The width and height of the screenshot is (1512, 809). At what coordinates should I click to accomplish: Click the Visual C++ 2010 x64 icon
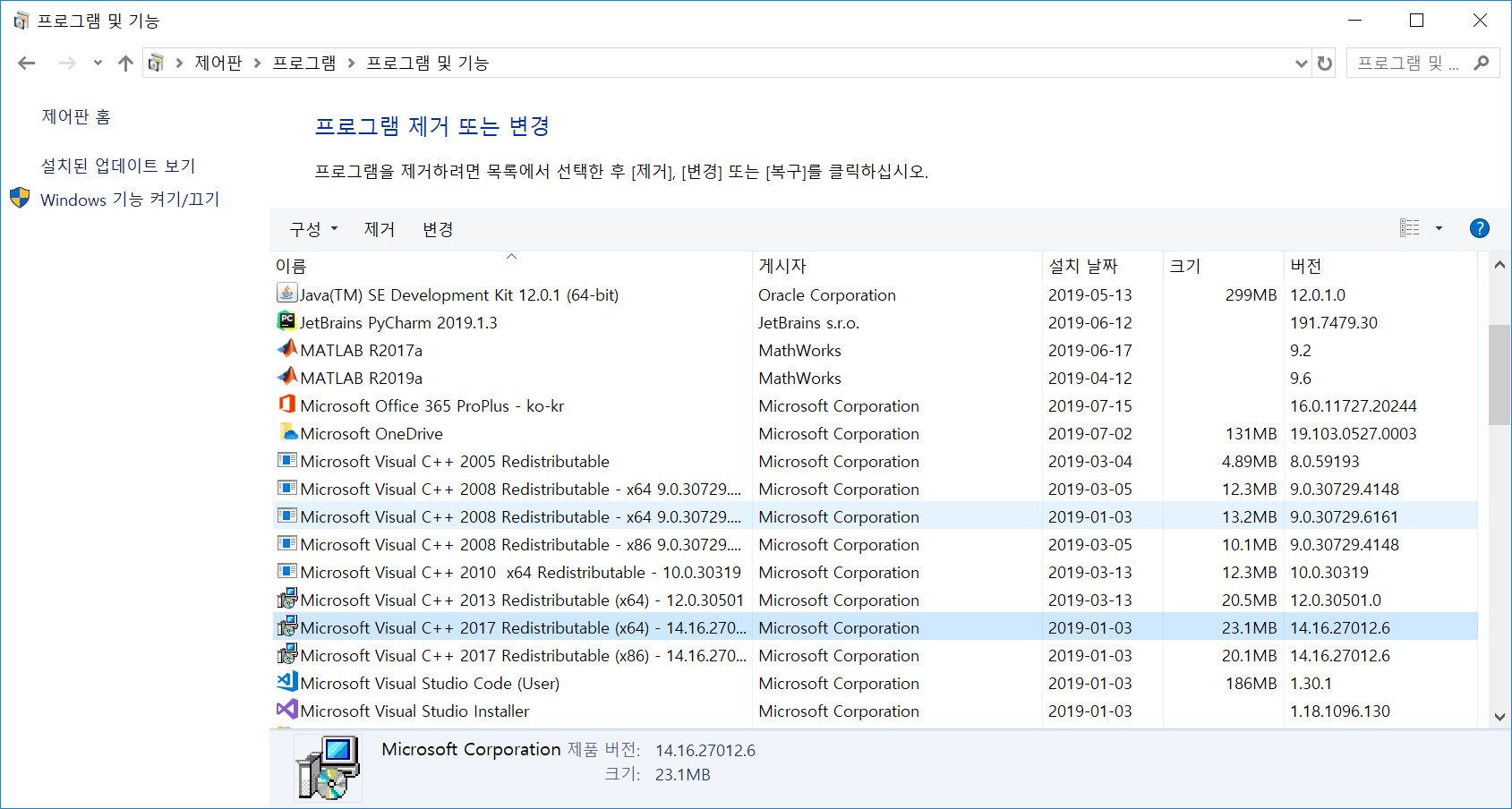coord(286,571)
